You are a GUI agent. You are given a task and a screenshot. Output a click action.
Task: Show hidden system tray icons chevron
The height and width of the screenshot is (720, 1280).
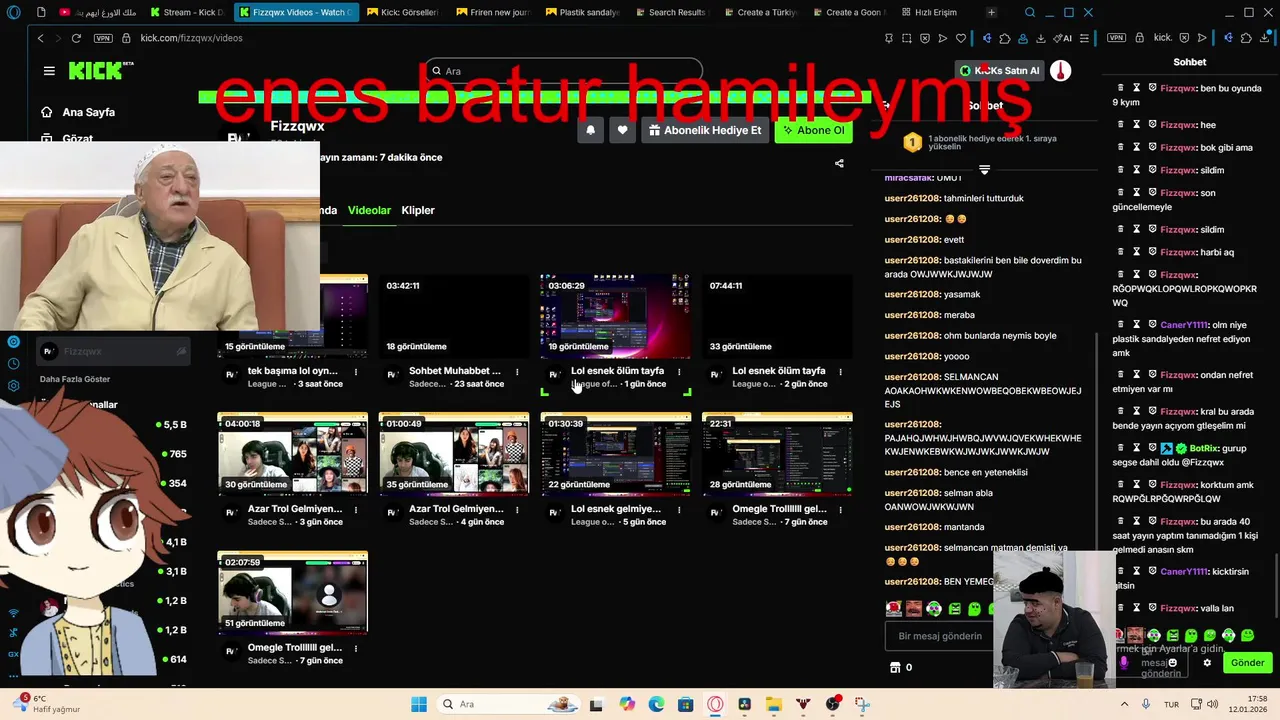point(1124,704)
